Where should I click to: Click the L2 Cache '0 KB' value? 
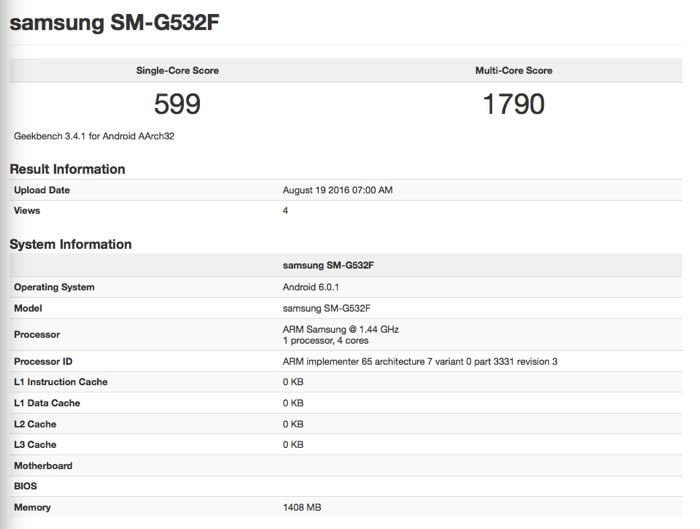[x=293, y=424]
